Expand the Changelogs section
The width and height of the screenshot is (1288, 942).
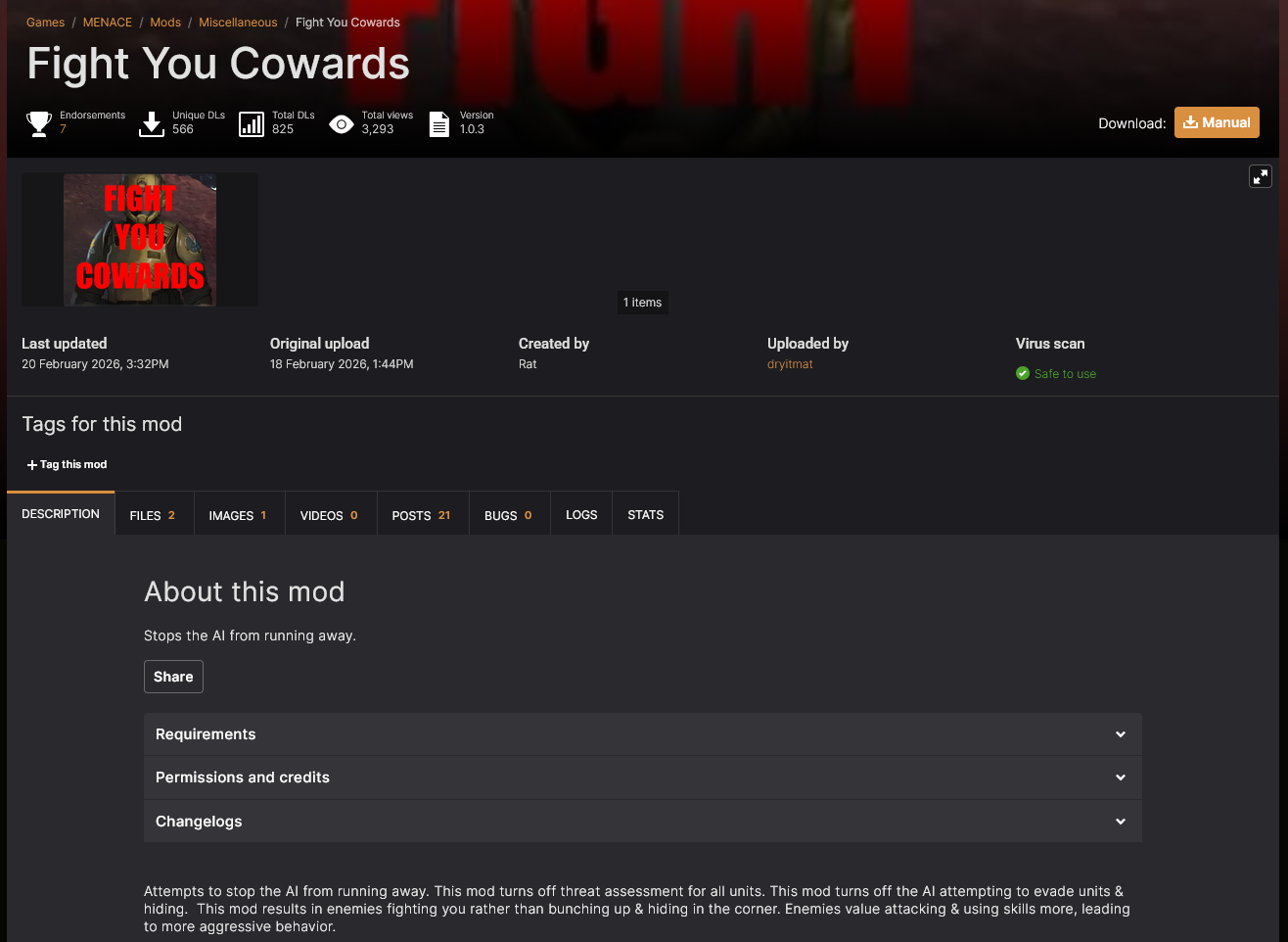tap(643, 821)
